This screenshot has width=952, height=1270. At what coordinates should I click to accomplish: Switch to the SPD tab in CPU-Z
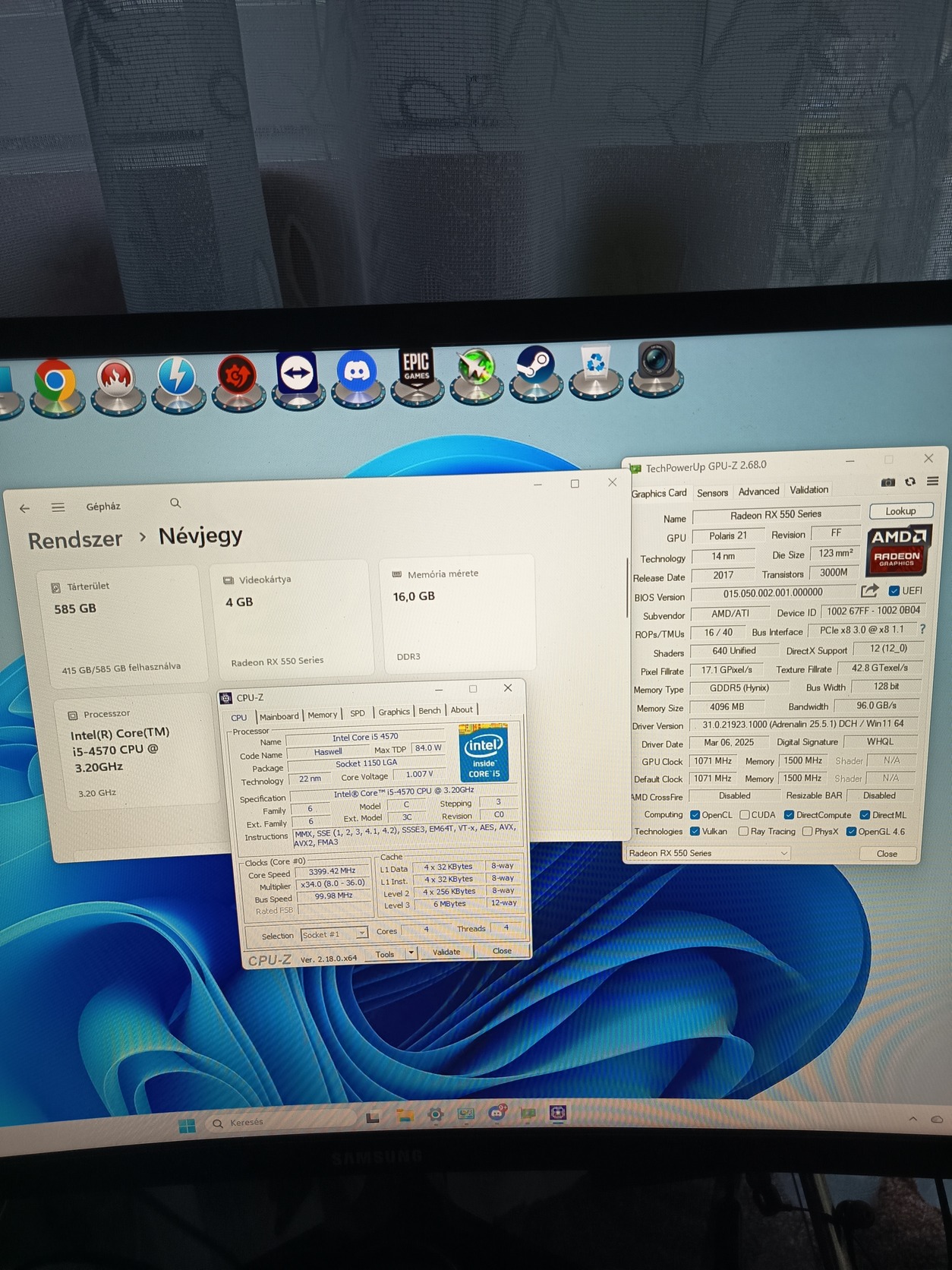[x=358, y=713]
